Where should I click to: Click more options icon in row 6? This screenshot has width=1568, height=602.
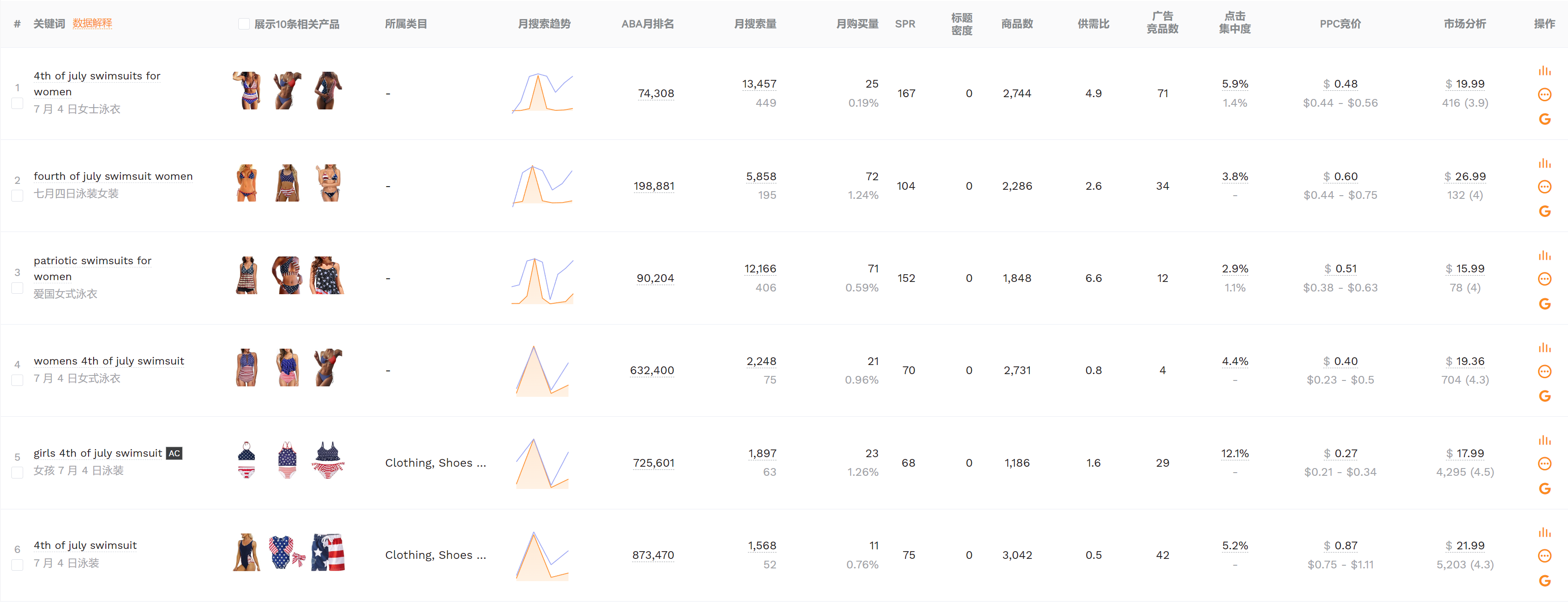pyautogui.click(x=1544, y=556)
